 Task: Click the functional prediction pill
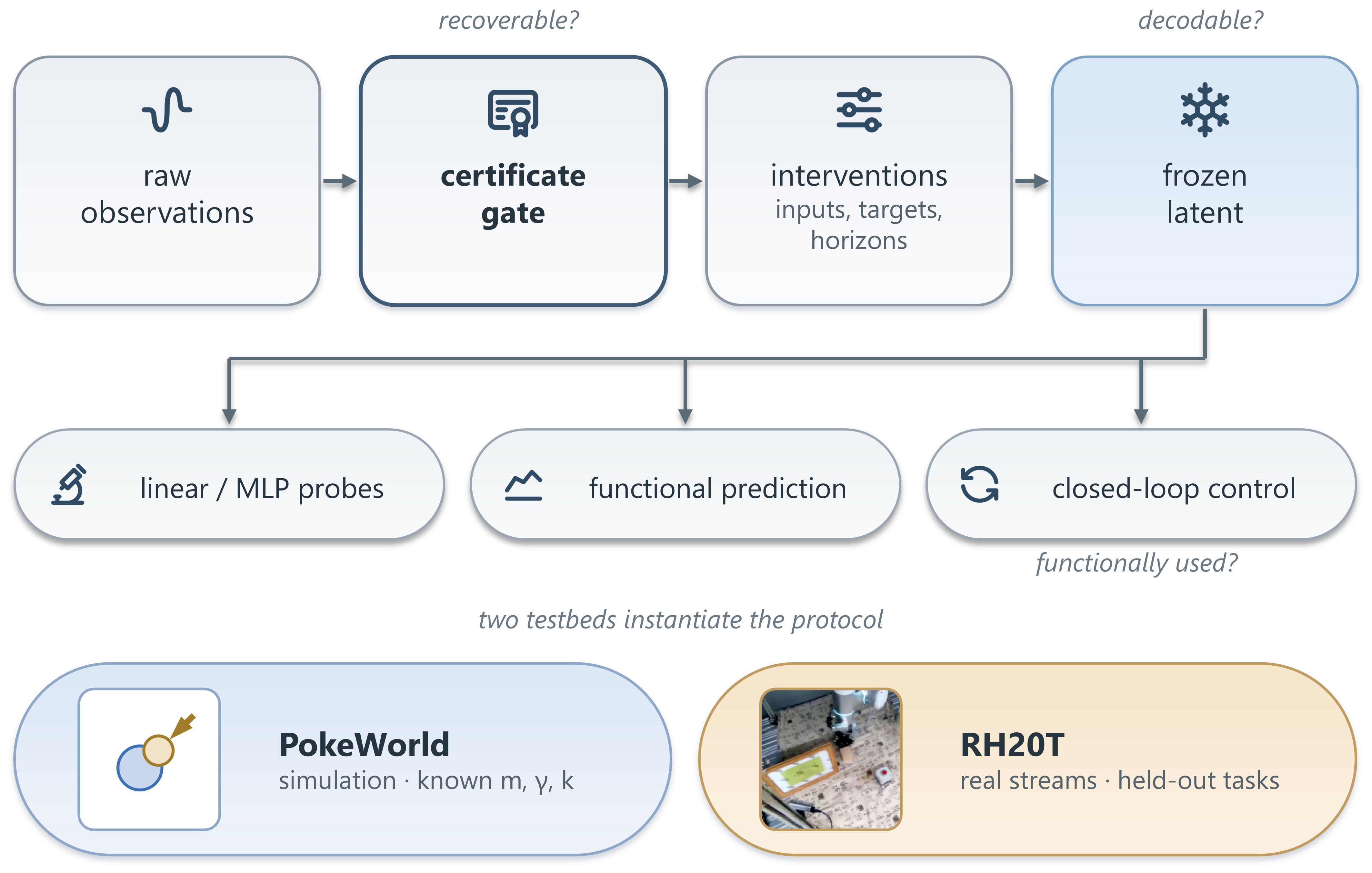point(686,484)
